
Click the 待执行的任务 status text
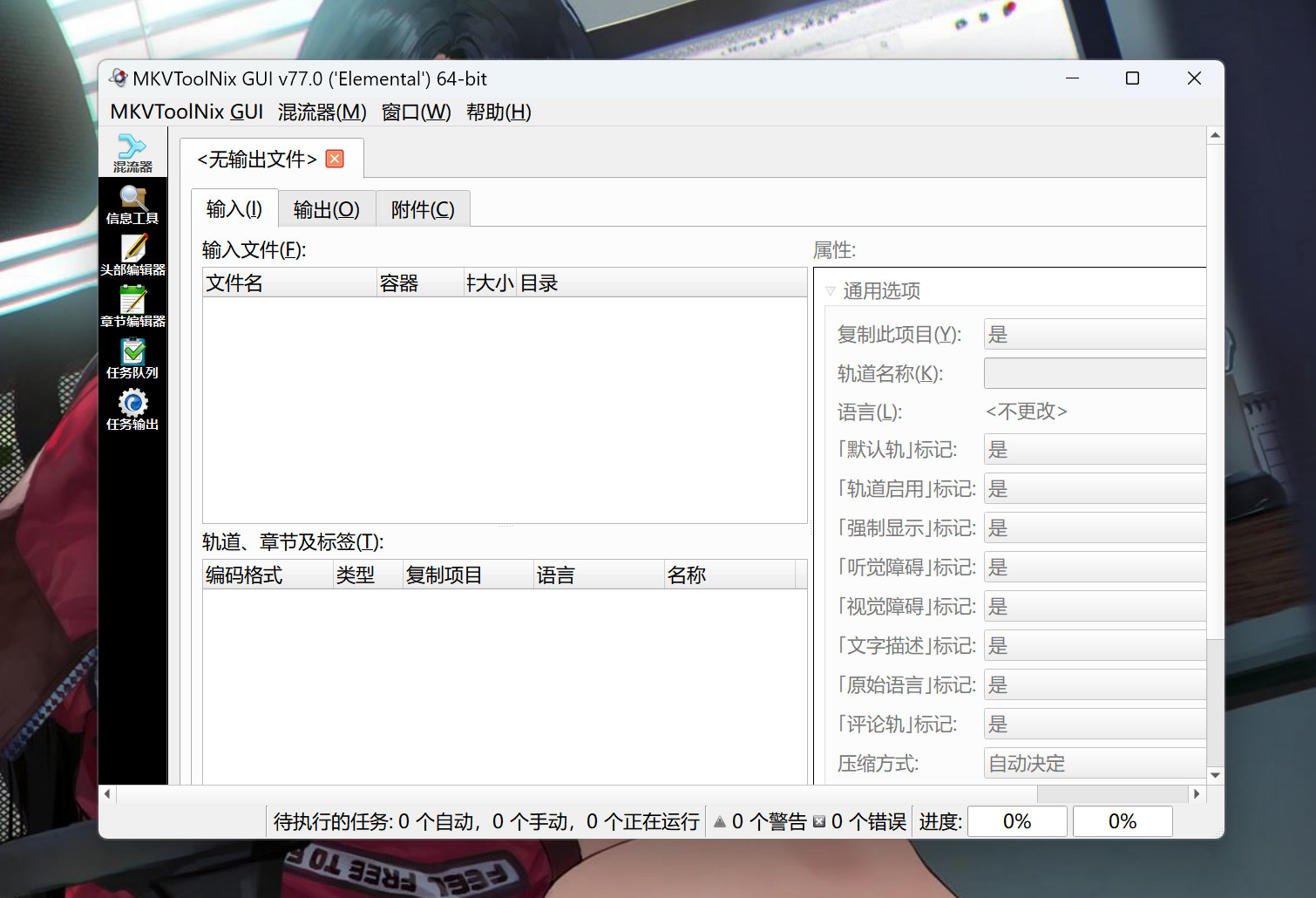pos(486,821)
